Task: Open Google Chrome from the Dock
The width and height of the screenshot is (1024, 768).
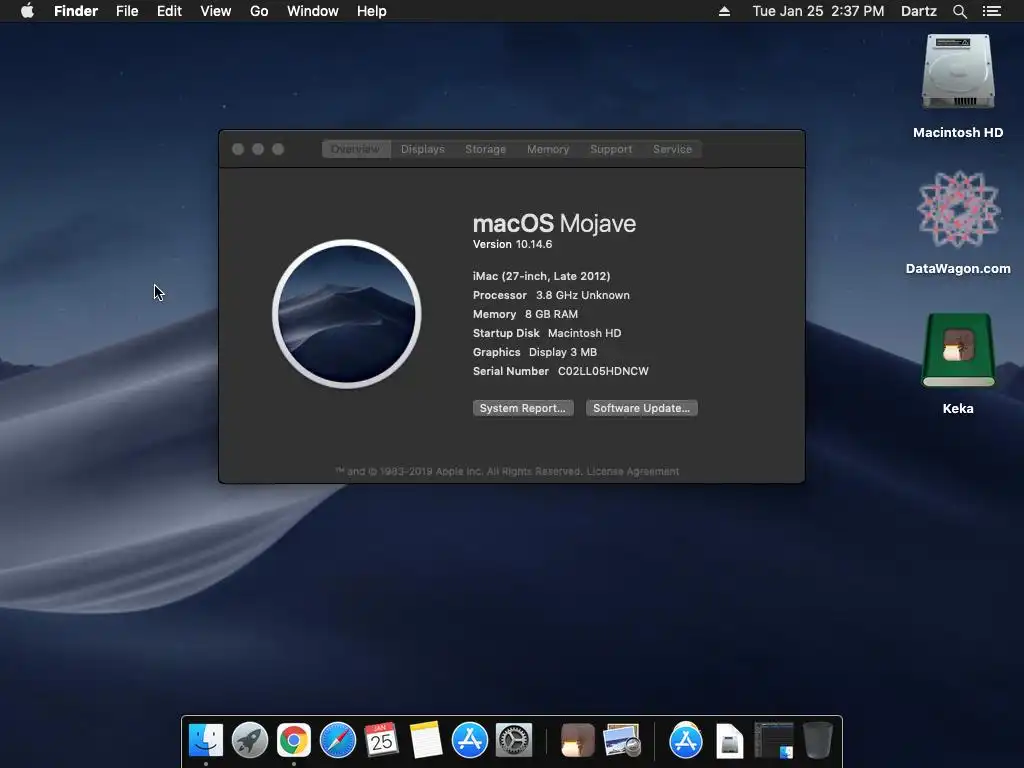Action: coord(294,740)
